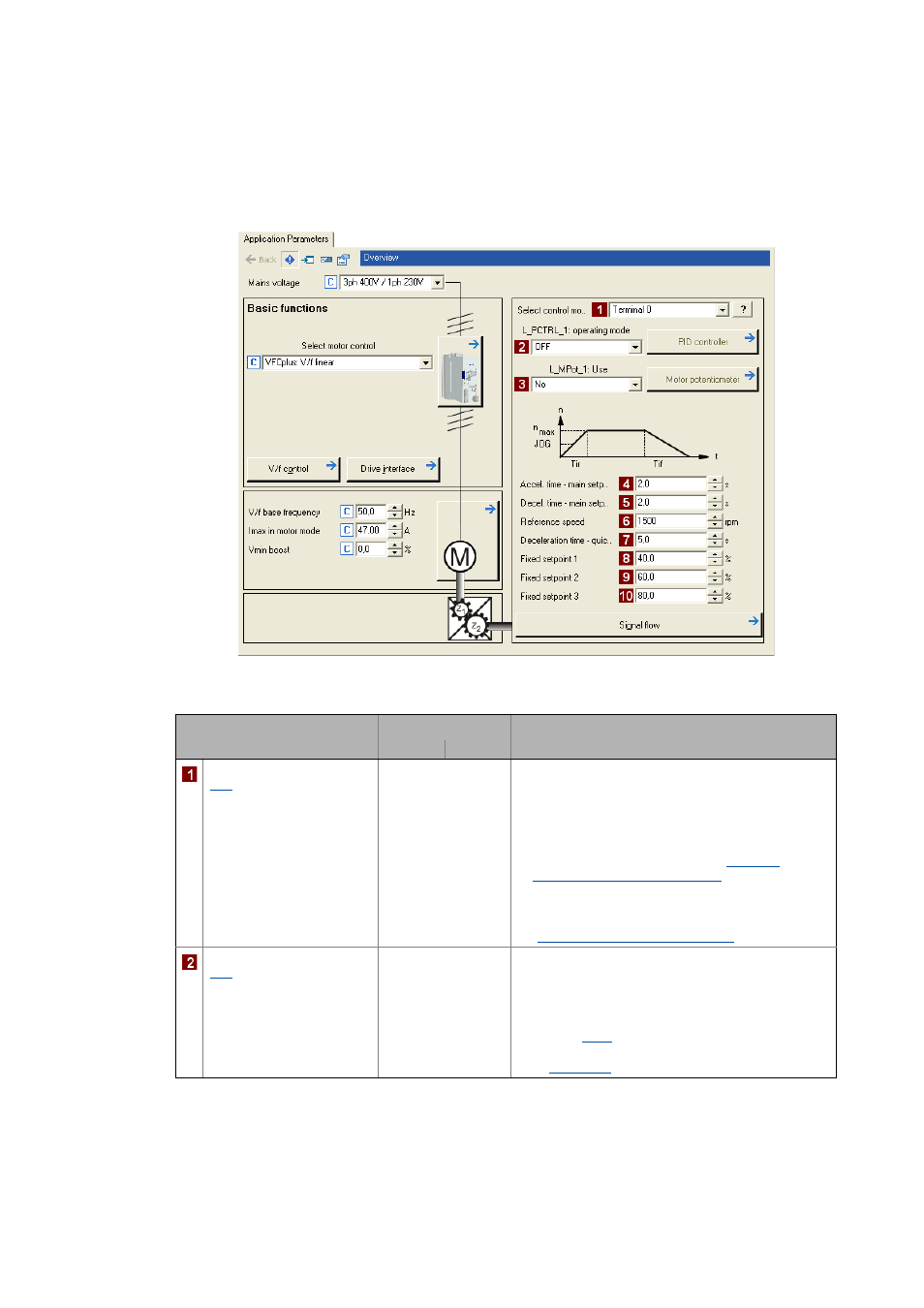This screenshot has height=1308, width=924.
Task: Click the gearbox z1/z2 icon
Action: point(470,618)
